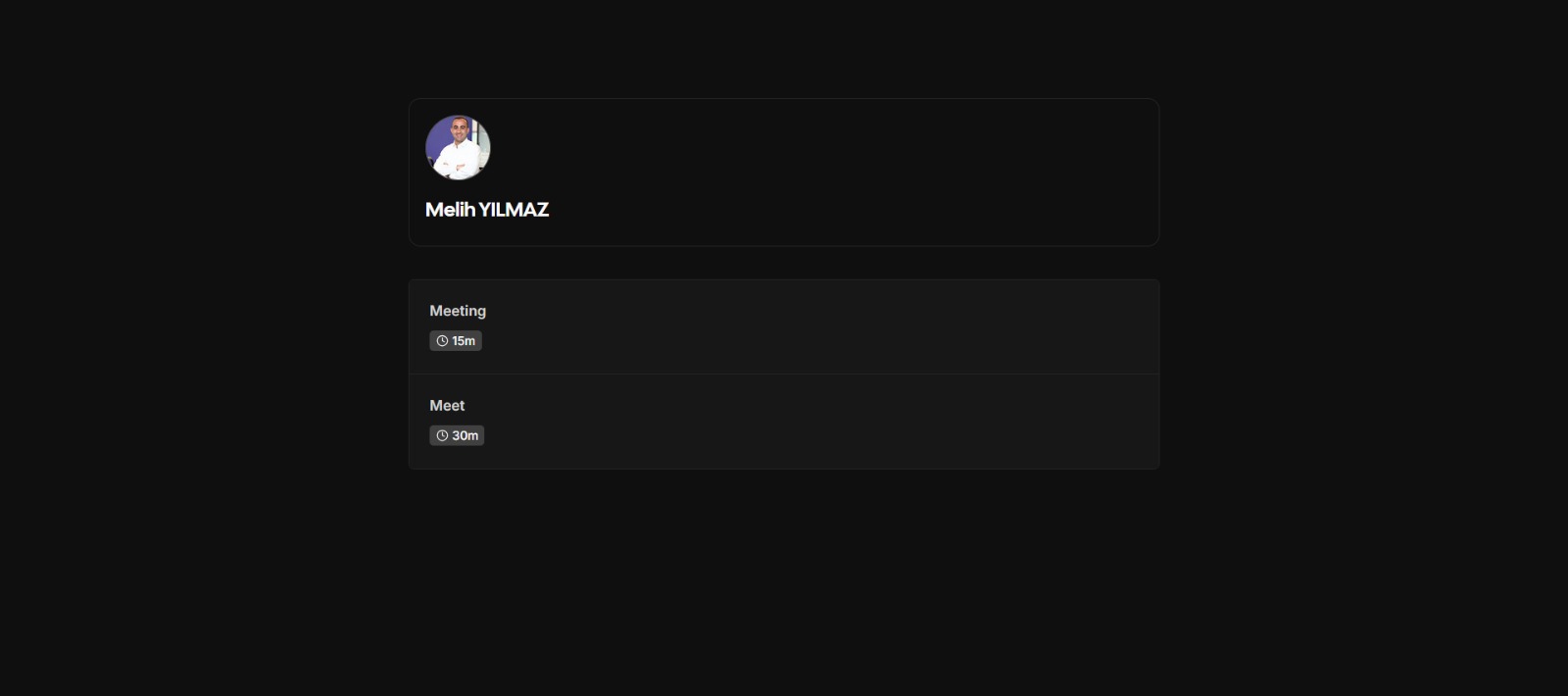Click the divider between Meeting and Meet

(784, 373)
